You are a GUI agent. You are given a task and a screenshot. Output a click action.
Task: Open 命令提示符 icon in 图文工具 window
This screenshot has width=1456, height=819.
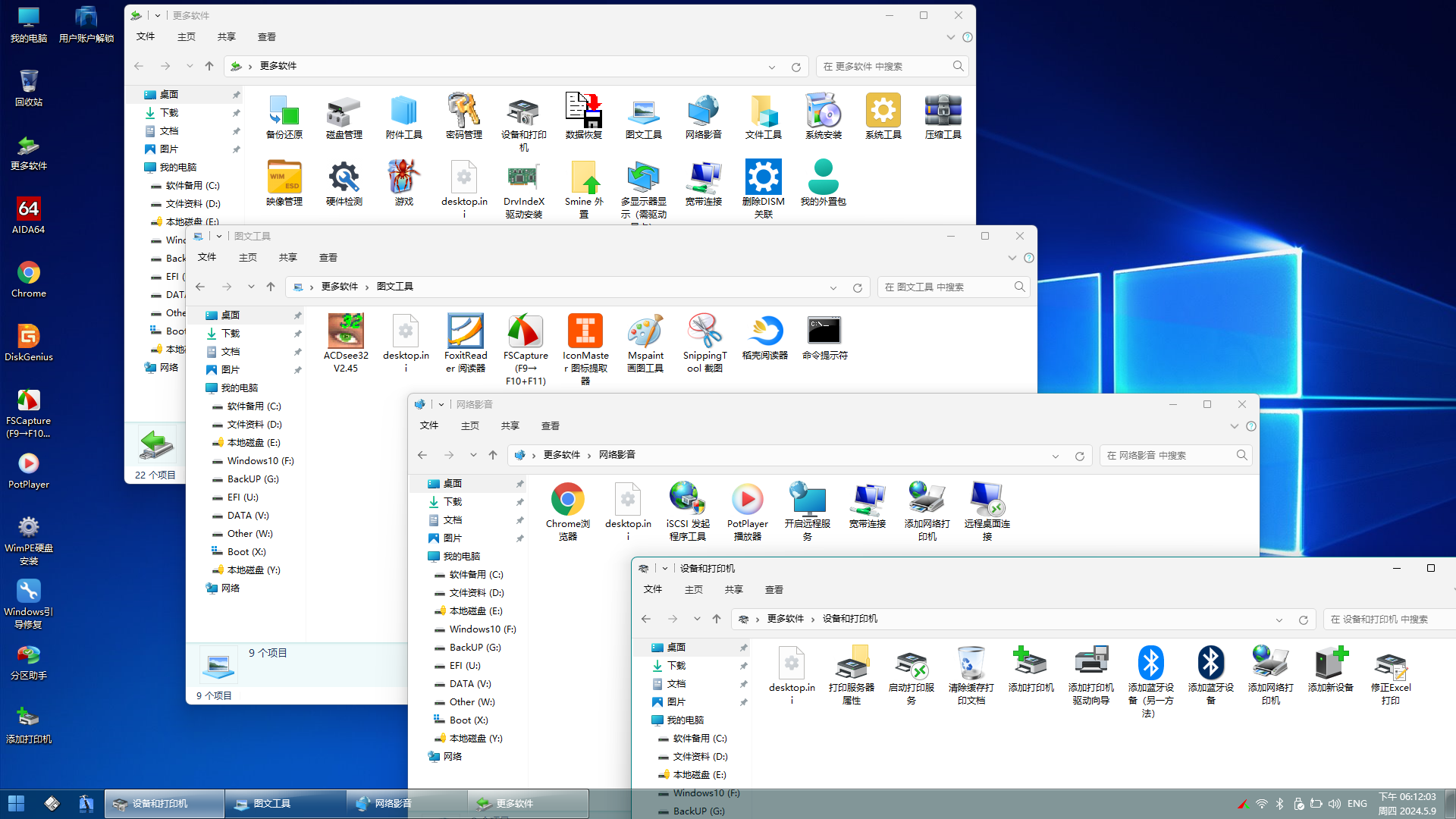(824, 337)
